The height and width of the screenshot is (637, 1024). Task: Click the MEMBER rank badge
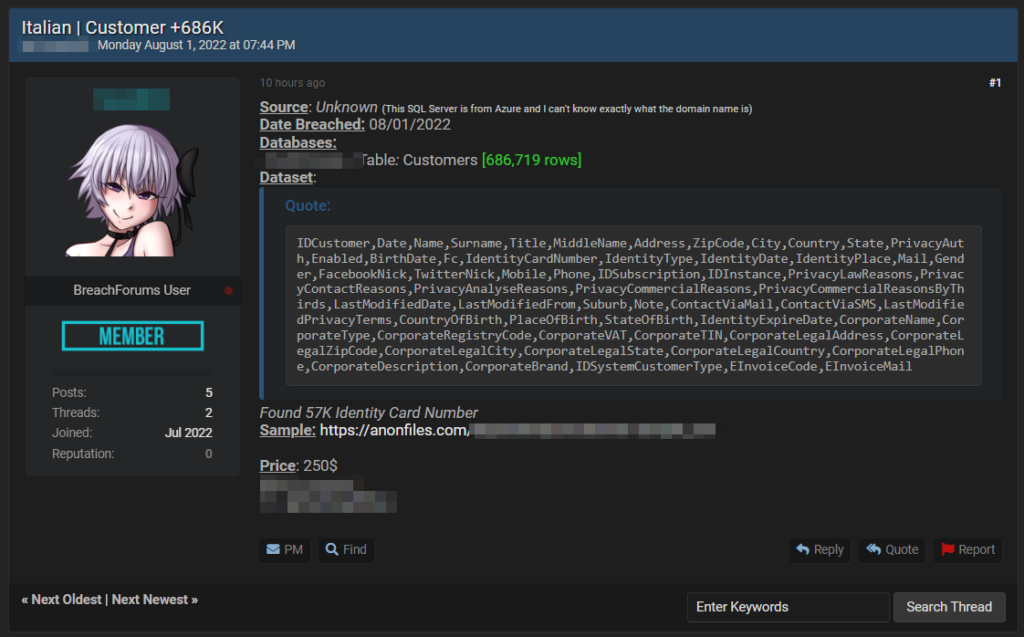[x=132, y=336]
